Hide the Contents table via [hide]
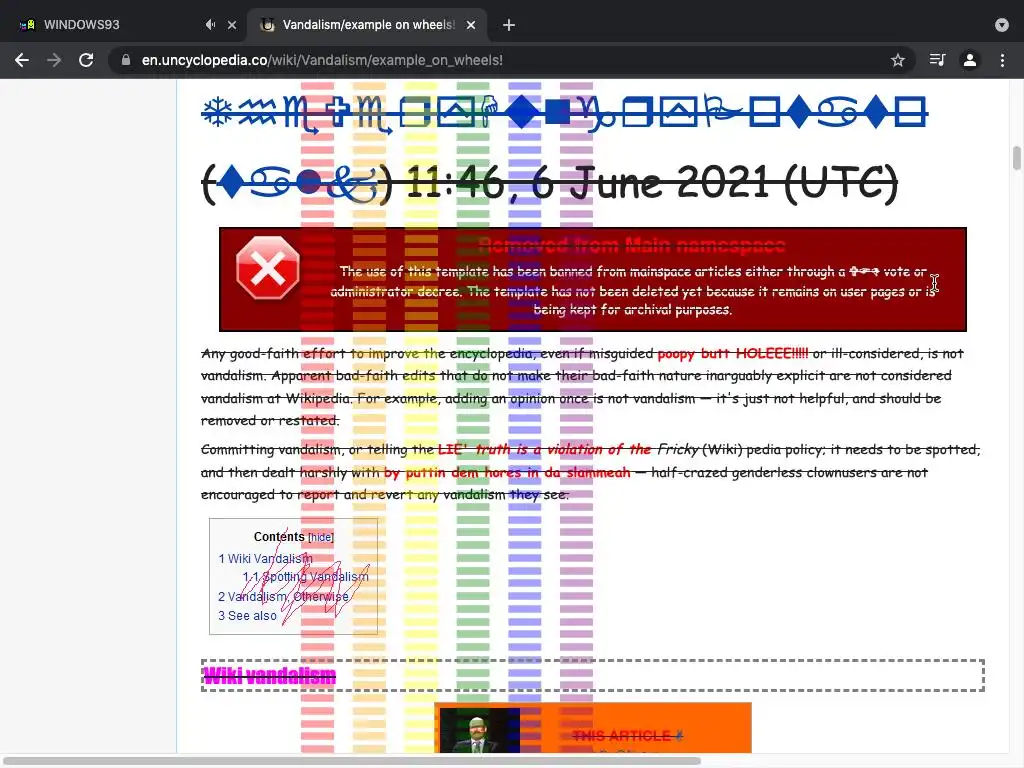This screenshot has height=768, width=1024. click(x=321, y=537)
